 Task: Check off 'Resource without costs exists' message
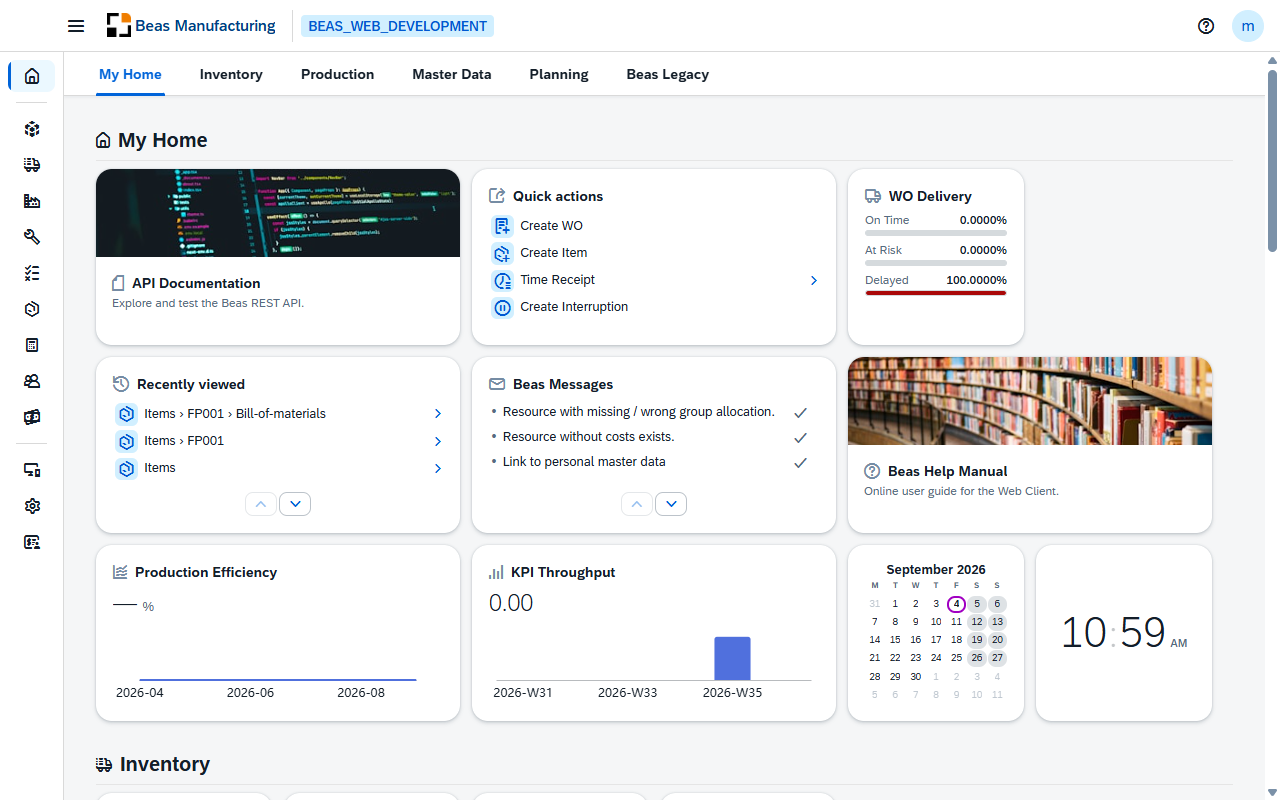tap(800, 437)
